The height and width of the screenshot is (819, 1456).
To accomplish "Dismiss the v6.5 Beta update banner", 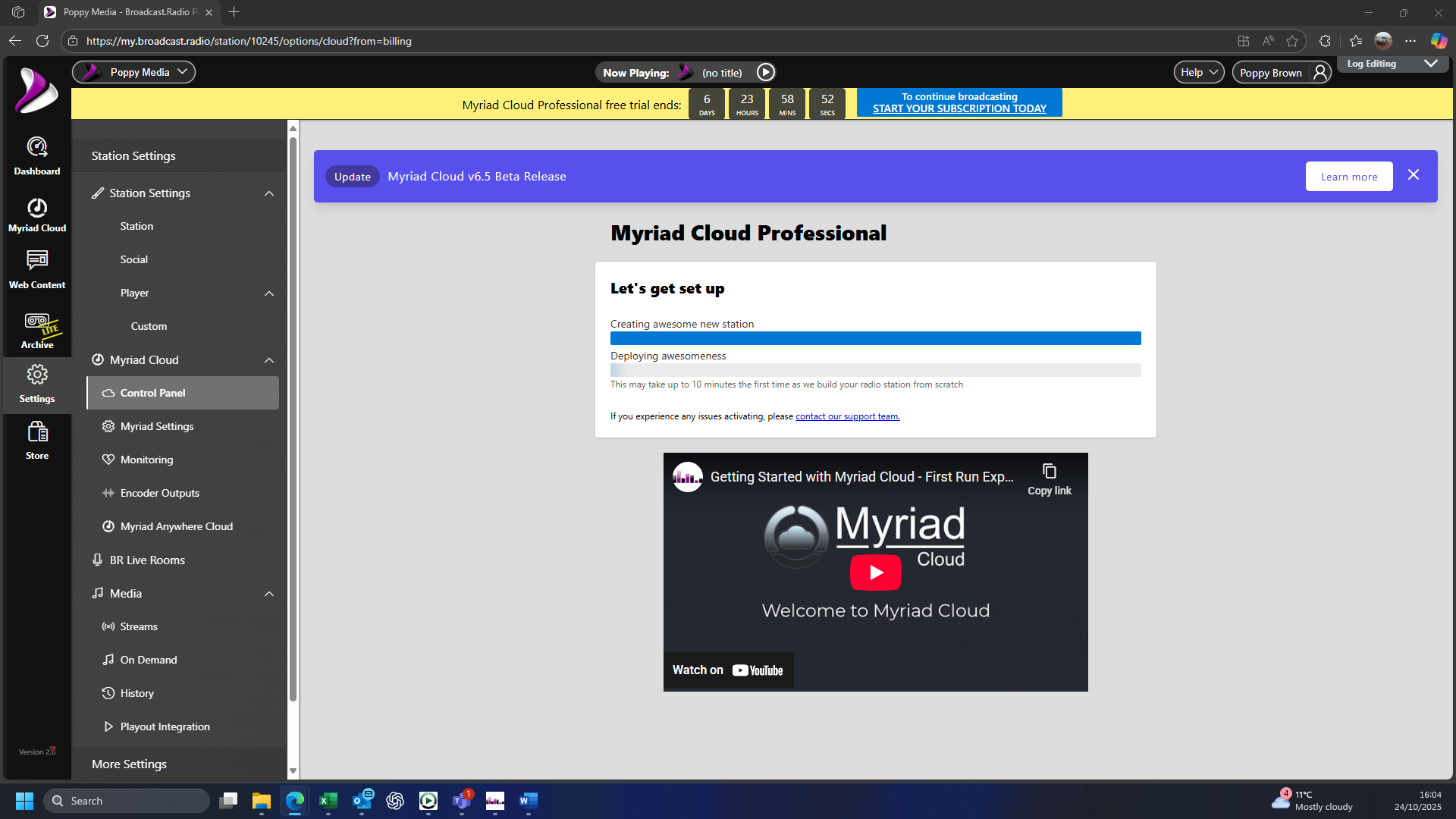I will [x=1414, y=175].
